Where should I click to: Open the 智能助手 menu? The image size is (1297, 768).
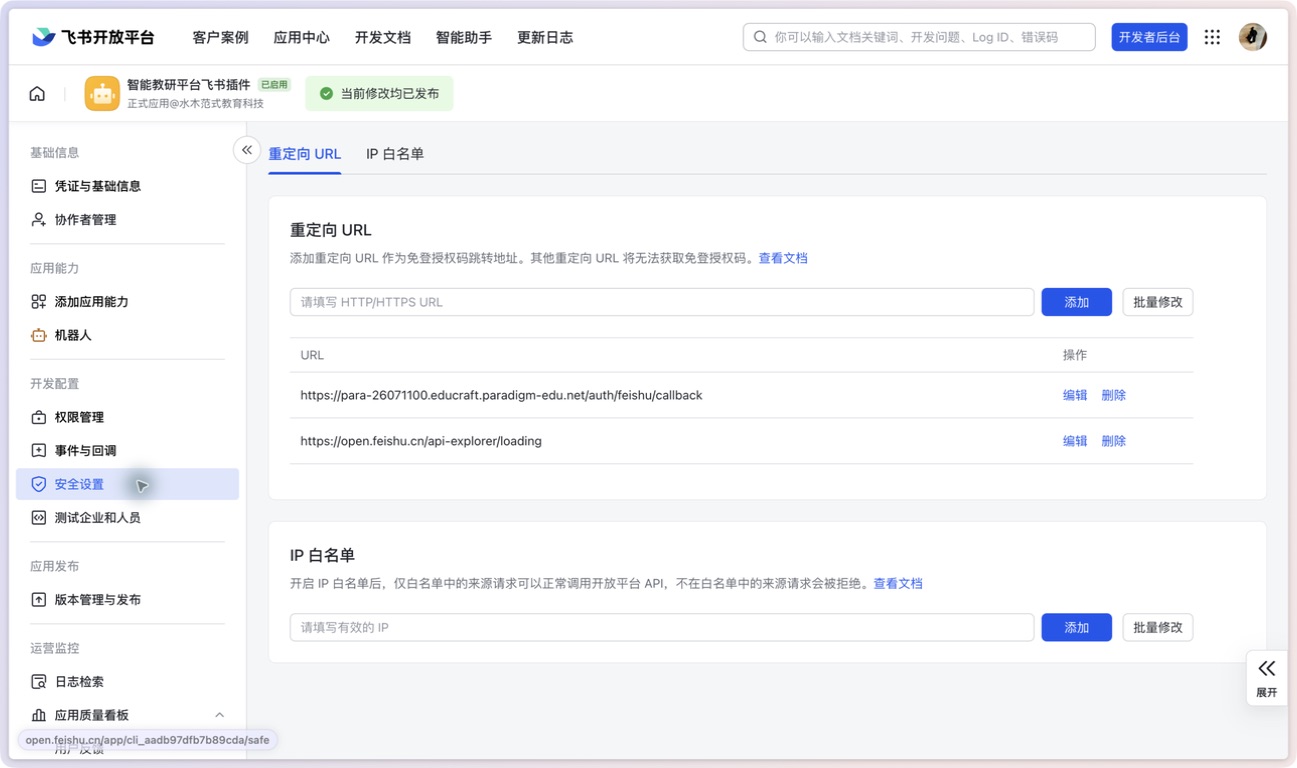(x=463, y=37)
